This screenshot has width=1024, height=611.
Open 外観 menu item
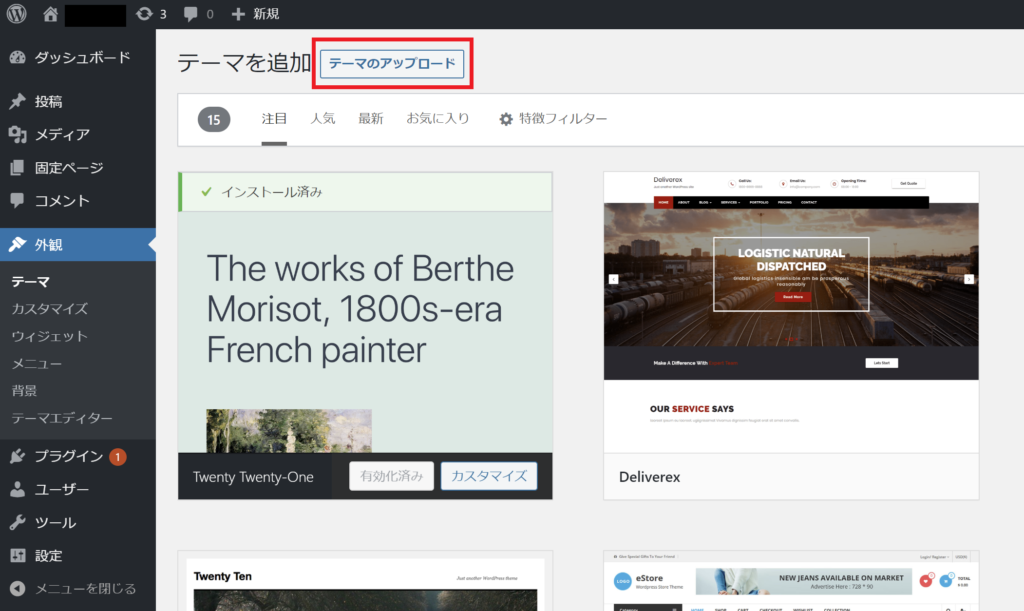coord(78,244)
